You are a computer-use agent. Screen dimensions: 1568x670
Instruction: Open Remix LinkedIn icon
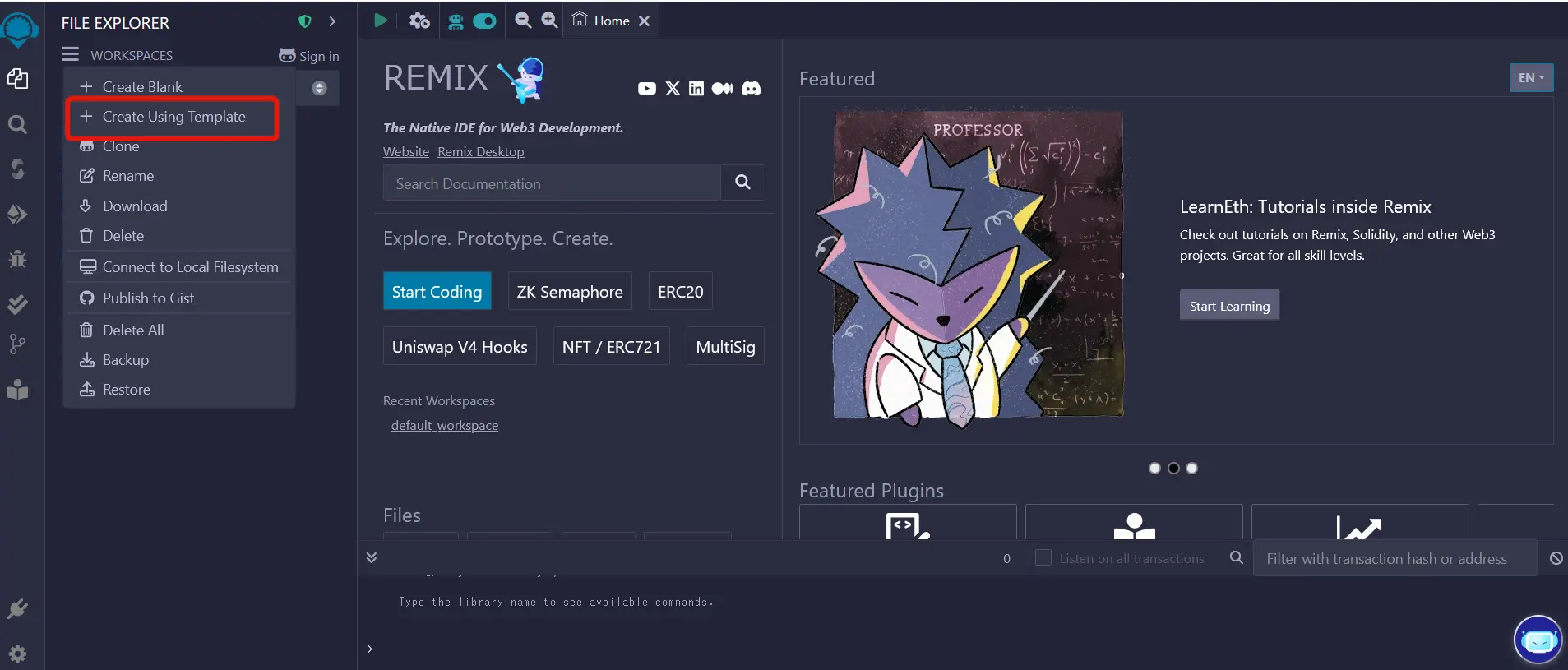pos(696,89)
